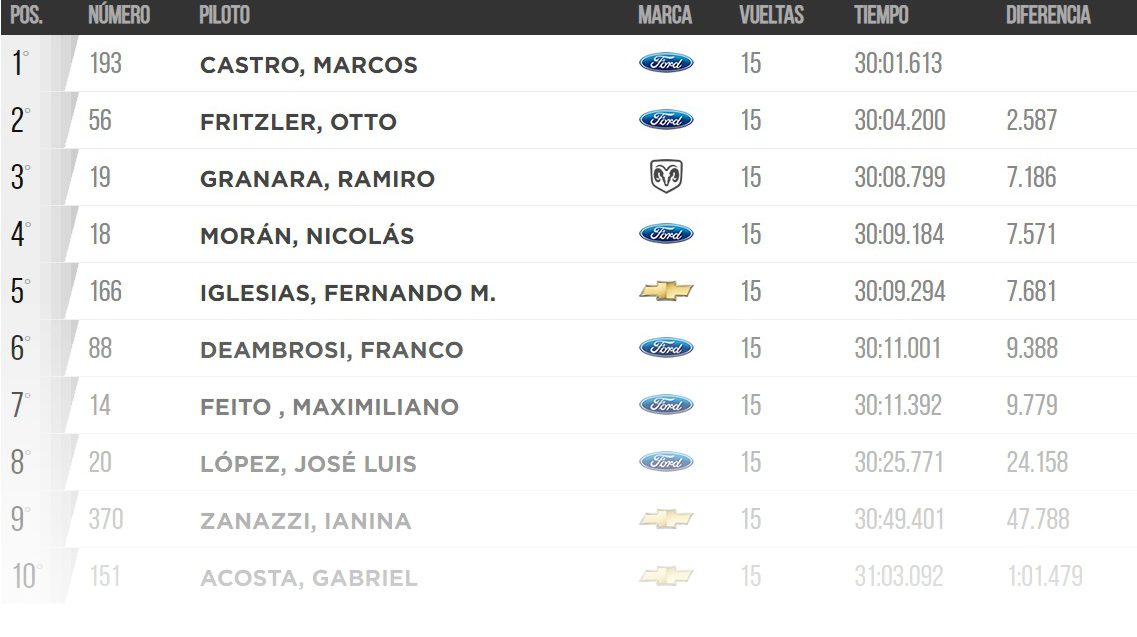Click the Ford logo beside Castro, Marcos

666,64
